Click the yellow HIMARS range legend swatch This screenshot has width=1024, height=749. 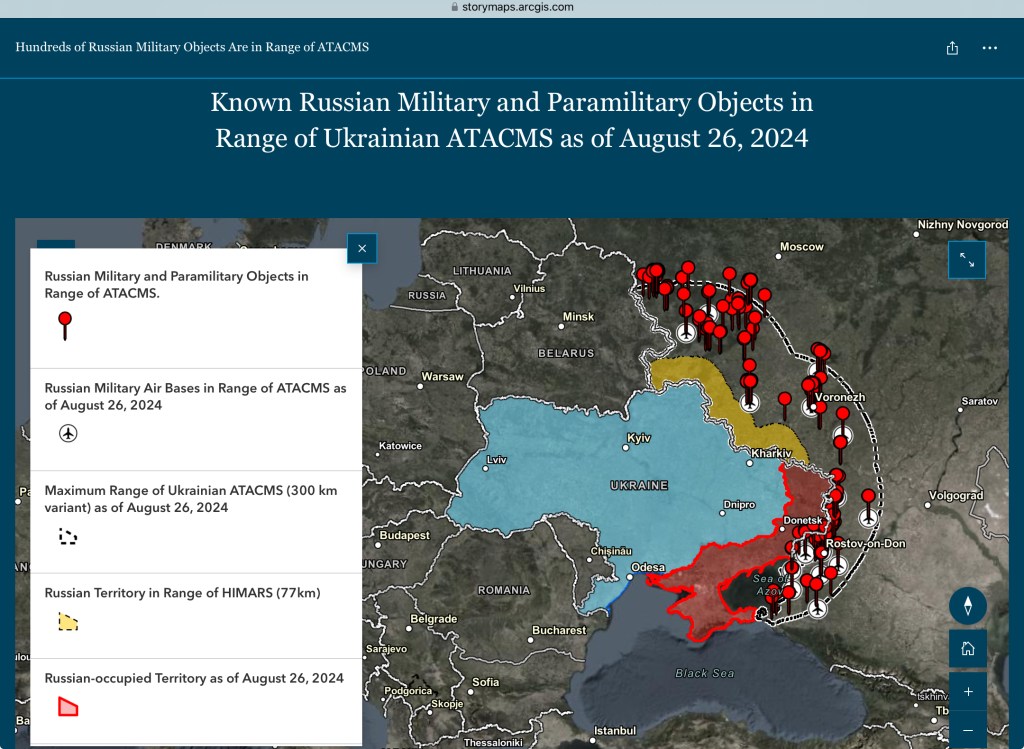(68, 622)
